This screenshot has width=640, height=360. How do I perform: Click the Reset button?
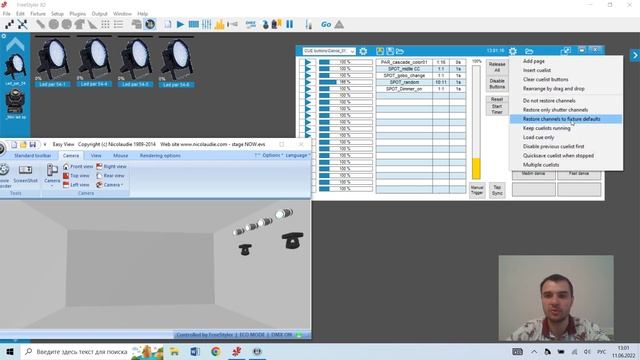pyautogui.click(x=497, y=99)
